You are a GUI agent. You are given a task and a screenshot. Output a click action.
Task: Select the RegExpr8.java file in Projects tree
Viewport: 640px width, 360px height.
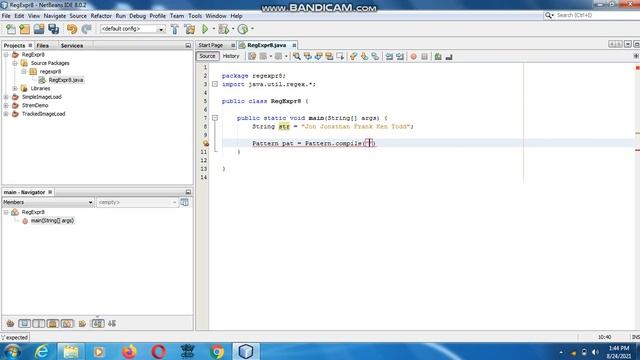coord(66,80)
